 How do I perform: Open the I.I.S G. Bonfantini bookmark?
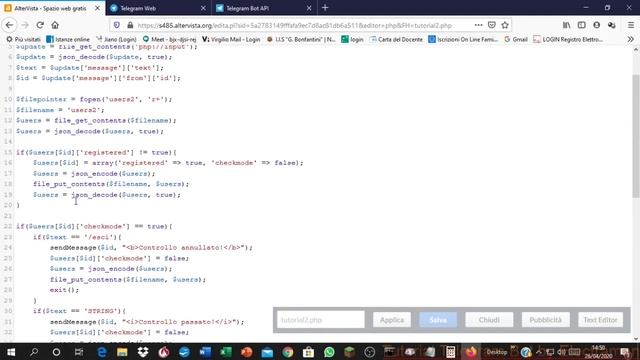pos(301,39)
